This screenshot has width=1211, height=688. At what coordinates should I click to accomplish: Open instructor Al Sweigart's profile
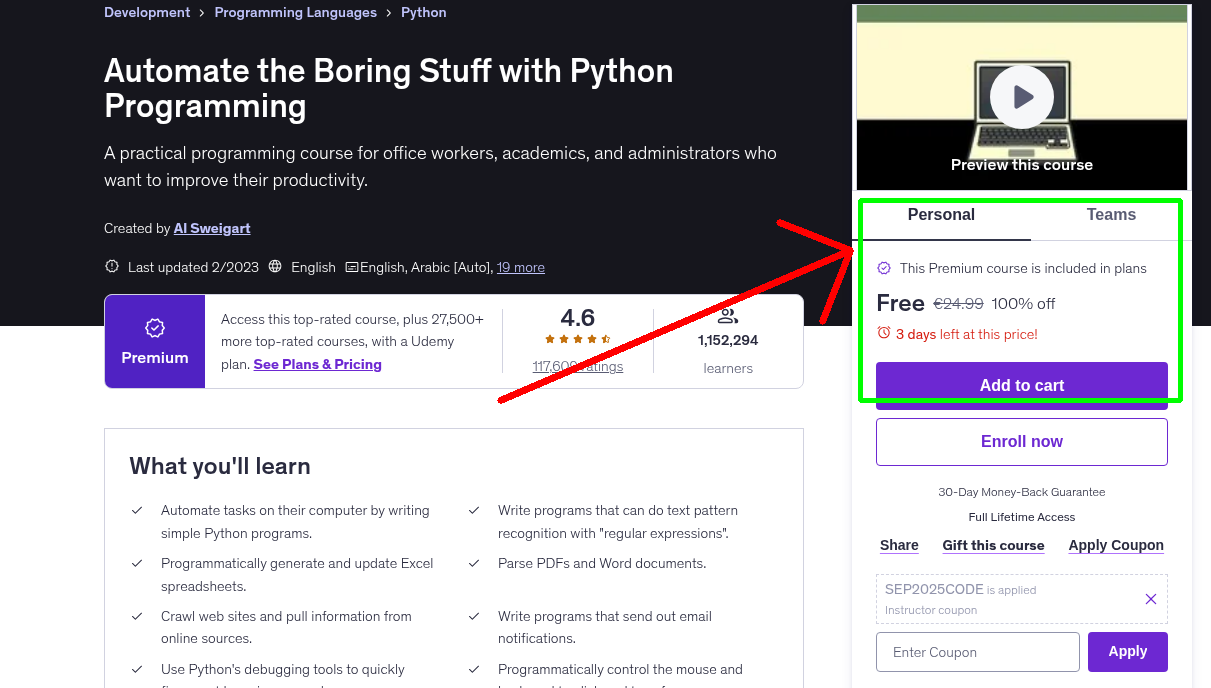(212, 228)
